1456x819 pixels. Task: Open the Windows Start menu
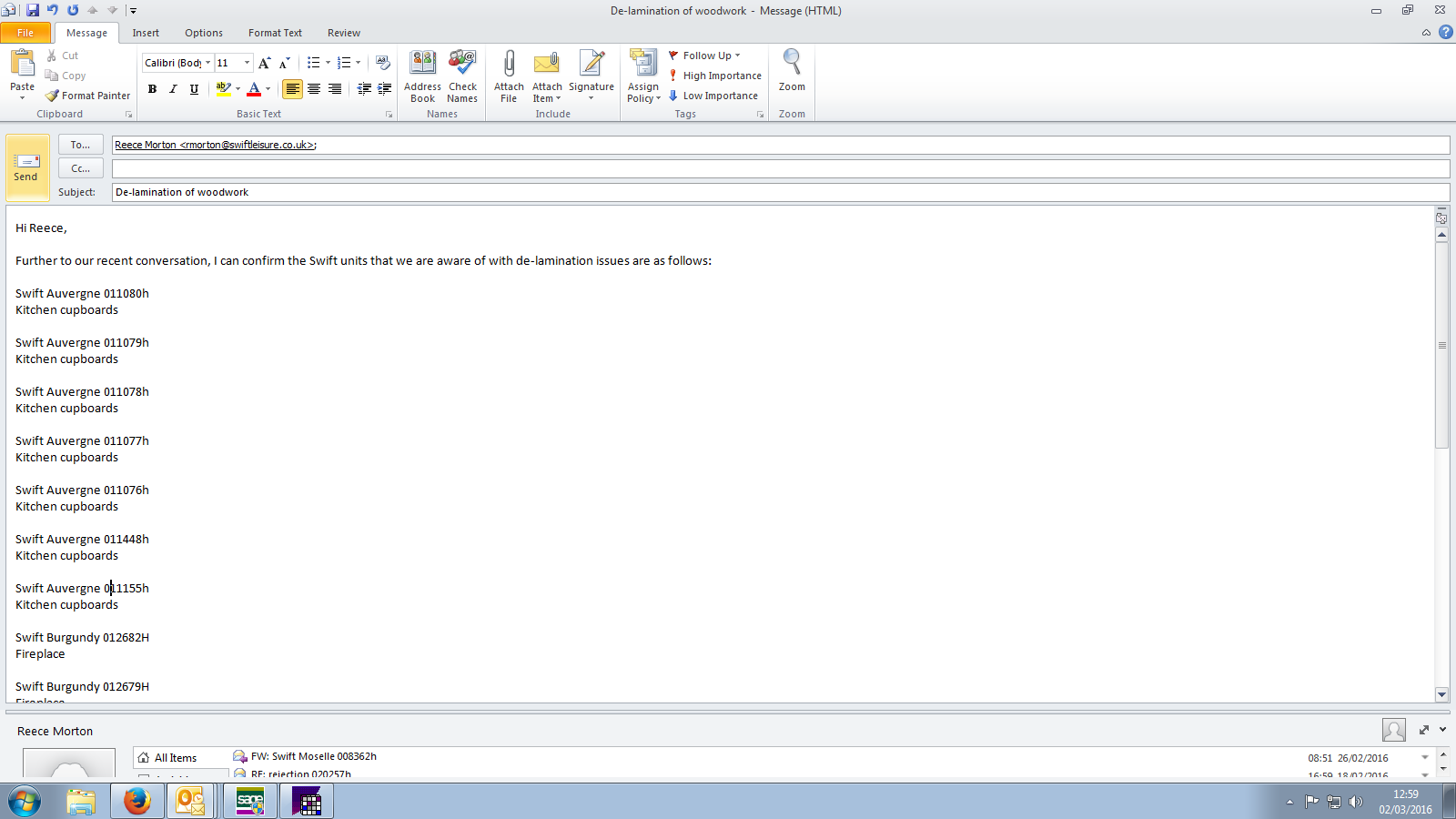[x=25, y=801]
